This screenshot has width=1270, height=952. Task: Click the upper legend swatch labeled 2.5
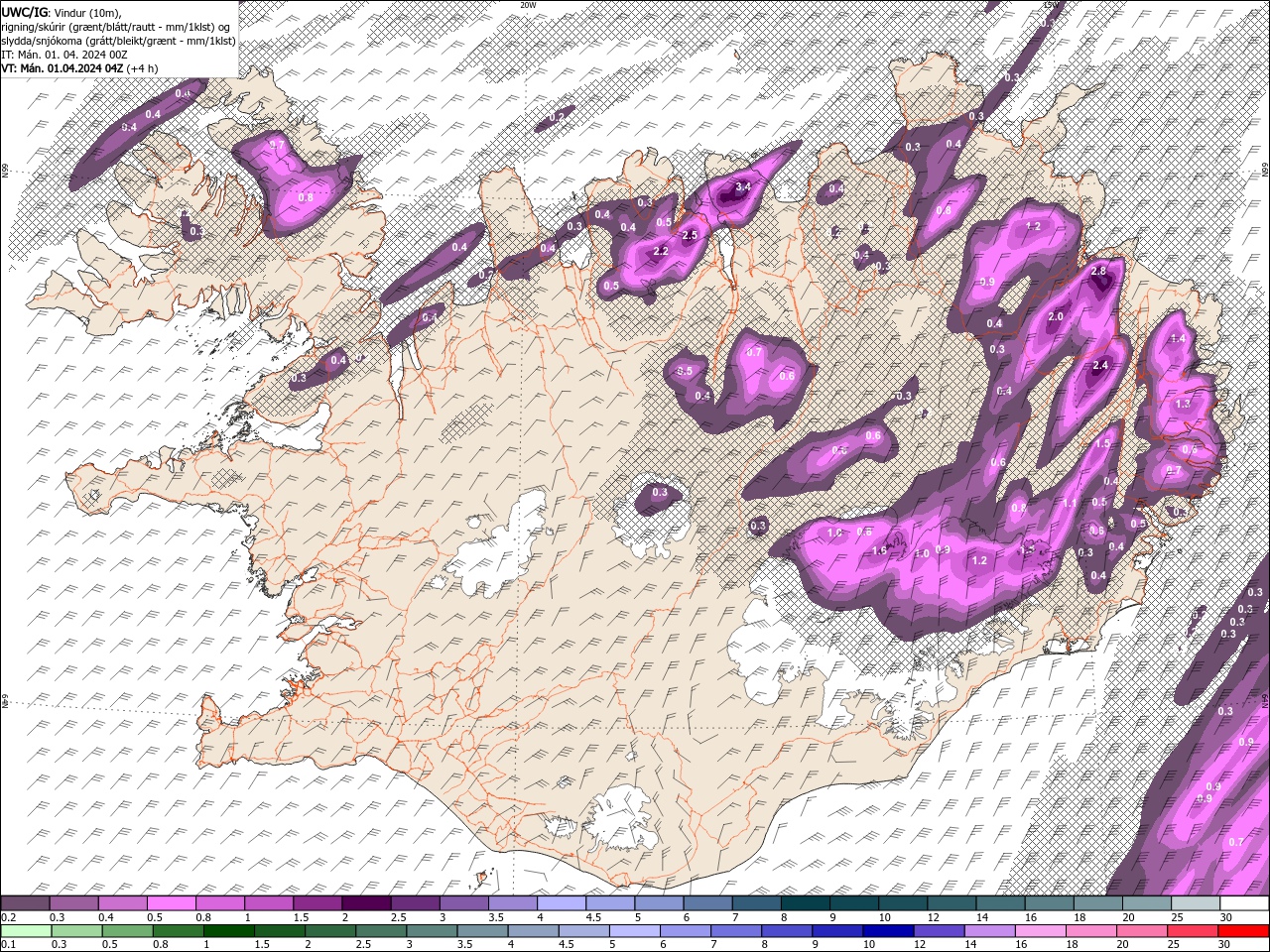(x=415, y=903)
